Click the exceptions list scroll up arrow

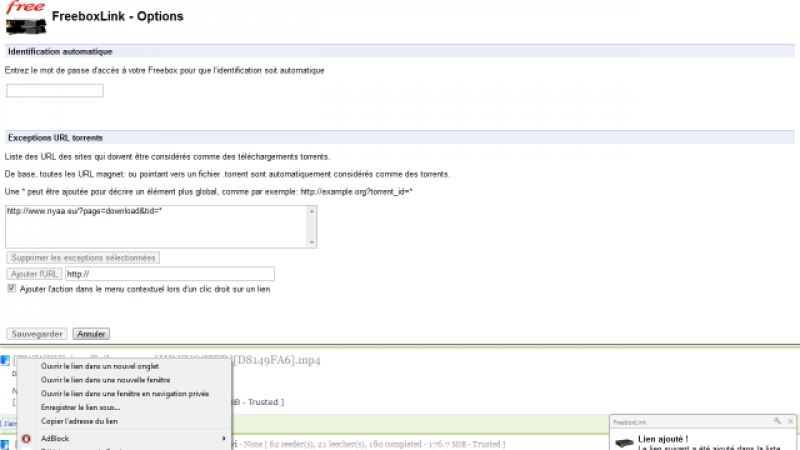[312, 211]
